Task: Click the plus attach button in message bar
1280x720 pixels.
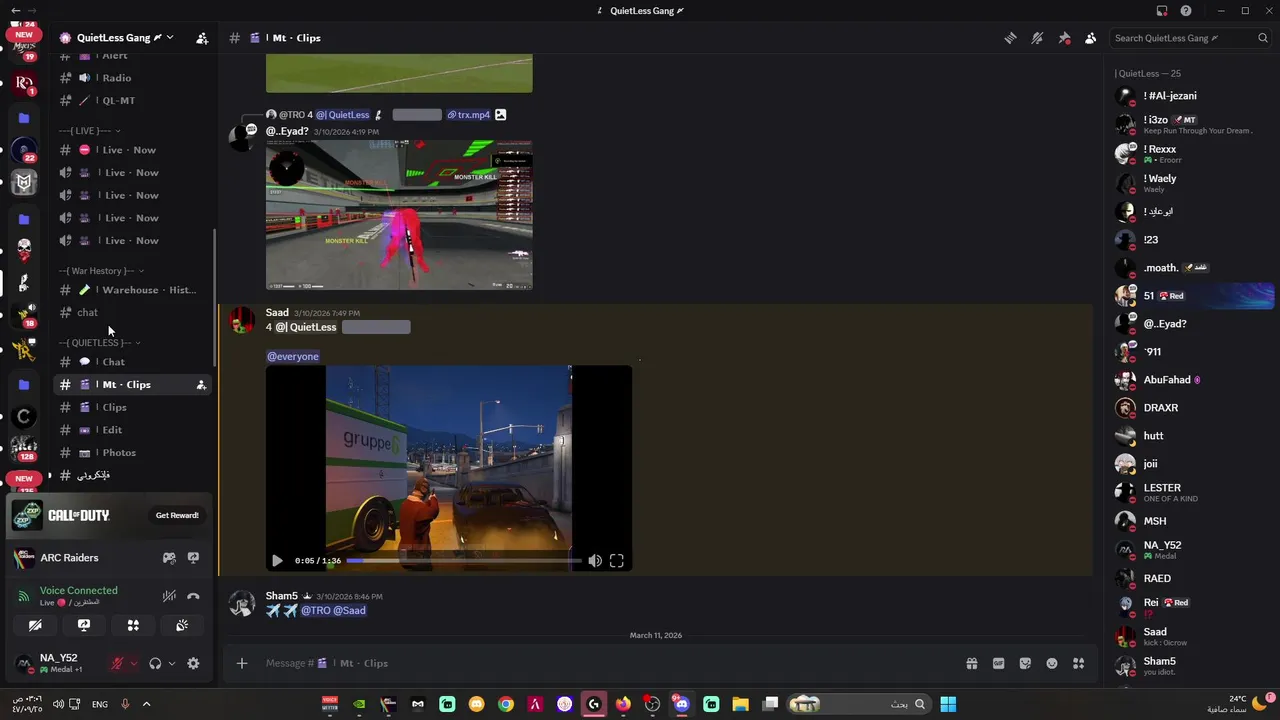Action: tap(241, 663)
